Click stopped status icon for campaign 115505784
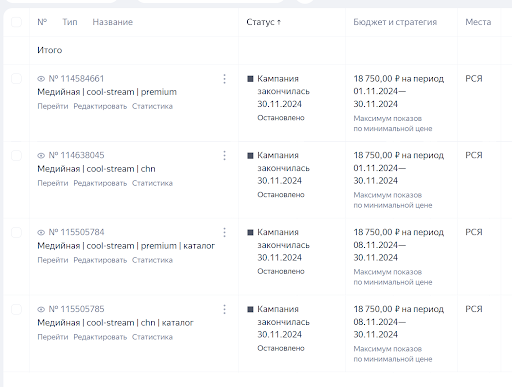The height and width of the screenshot is (387, 512). pos(250,233)
